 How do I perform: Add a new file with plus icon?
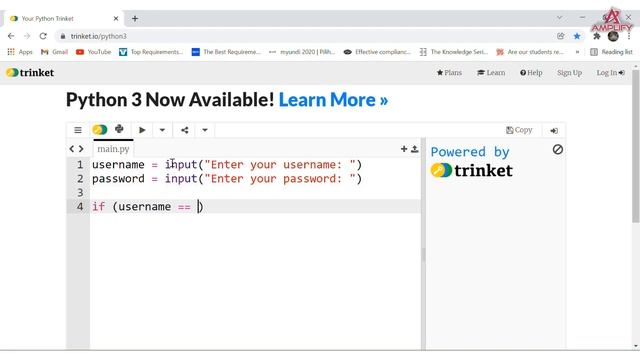[404, 149]
